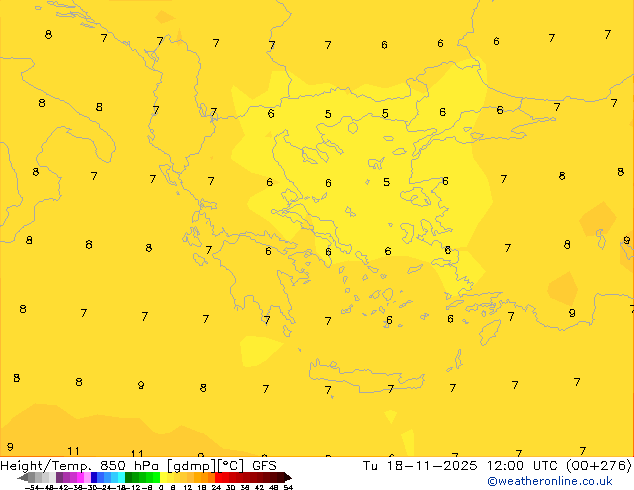This screenshot has height=490, width=634.
Task: Click the weatheronline.co.uk copyright link
Action: 549,481
